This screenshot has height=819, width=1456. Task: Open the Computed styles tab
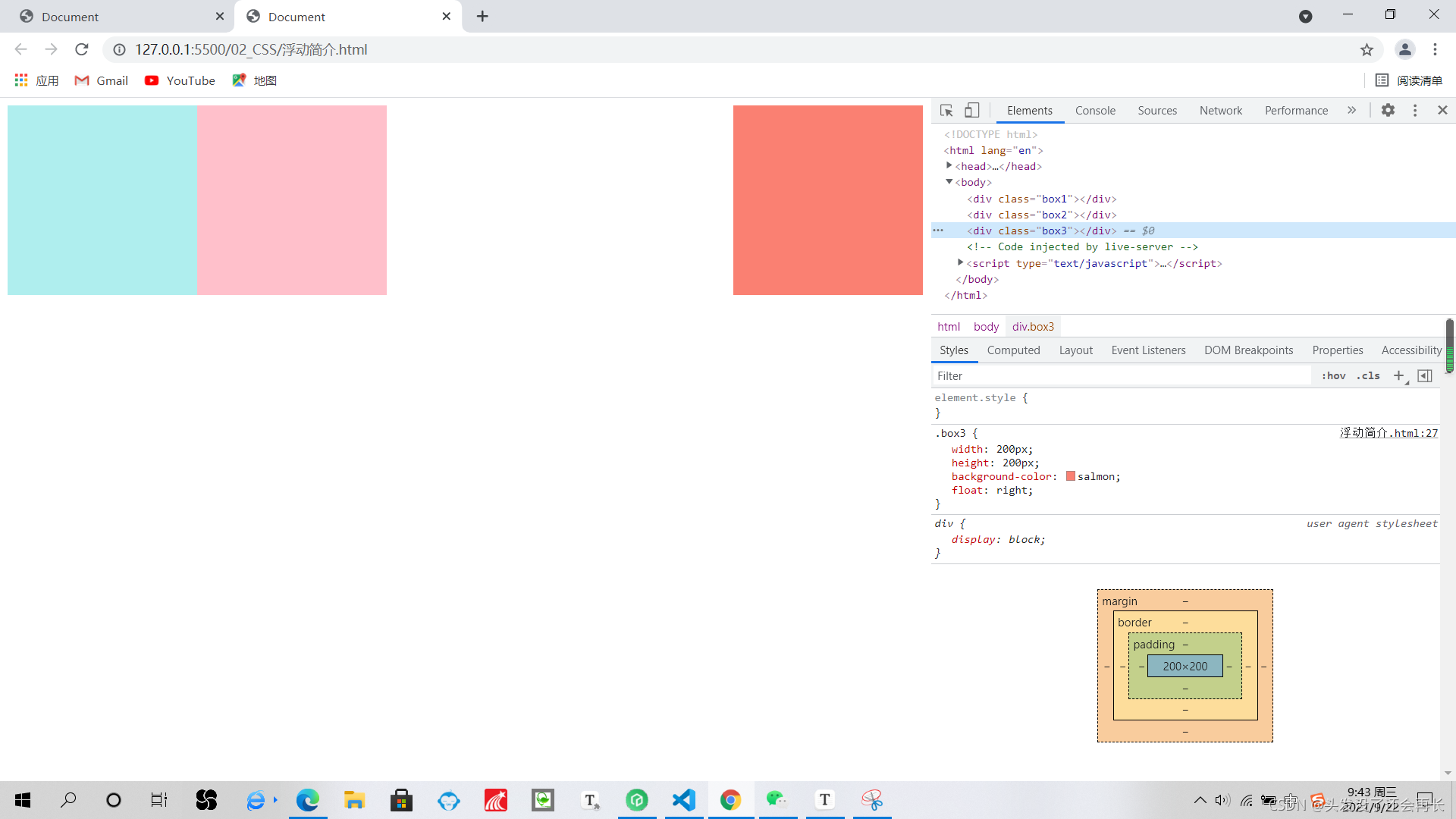pos(1013,350)
